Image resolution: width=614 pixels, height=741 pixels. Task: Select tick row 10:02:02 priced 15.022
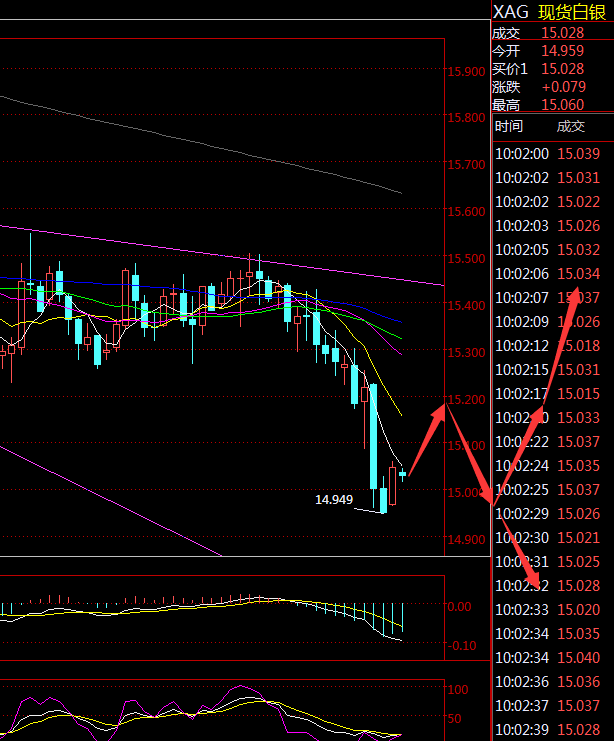tap(547, 202)
